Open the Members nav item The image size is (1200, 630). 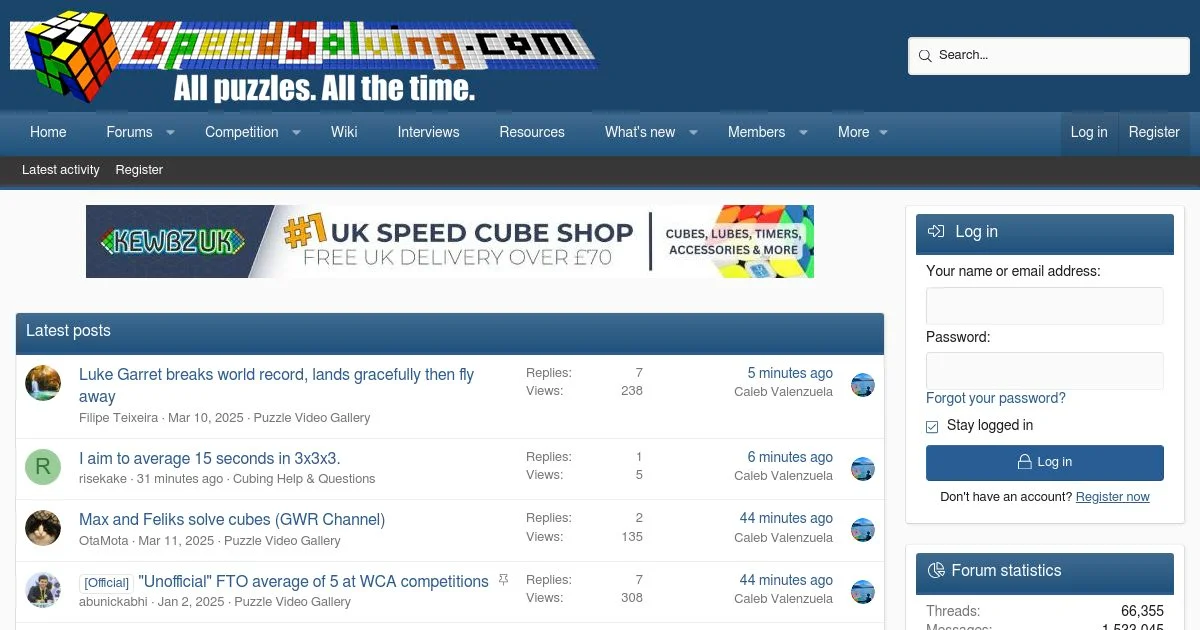[x=756, y=132]
